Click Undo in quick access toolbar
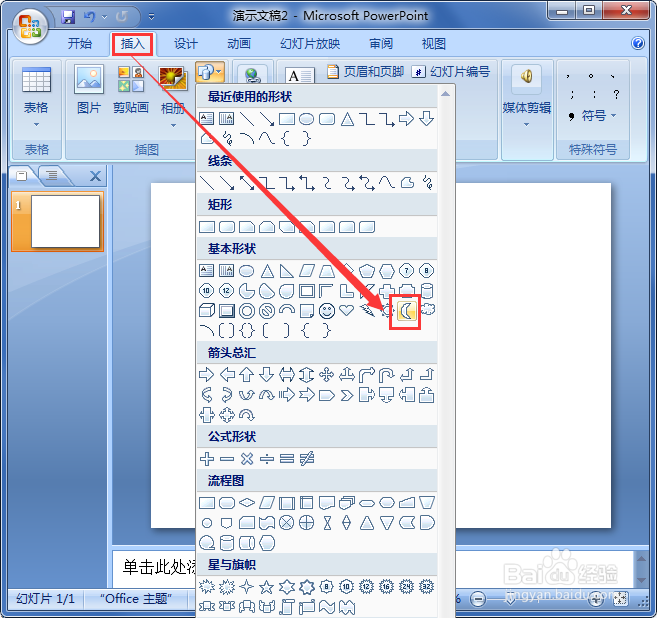Image resolution: width=657 pixels, height=618 pixels. 89,17
